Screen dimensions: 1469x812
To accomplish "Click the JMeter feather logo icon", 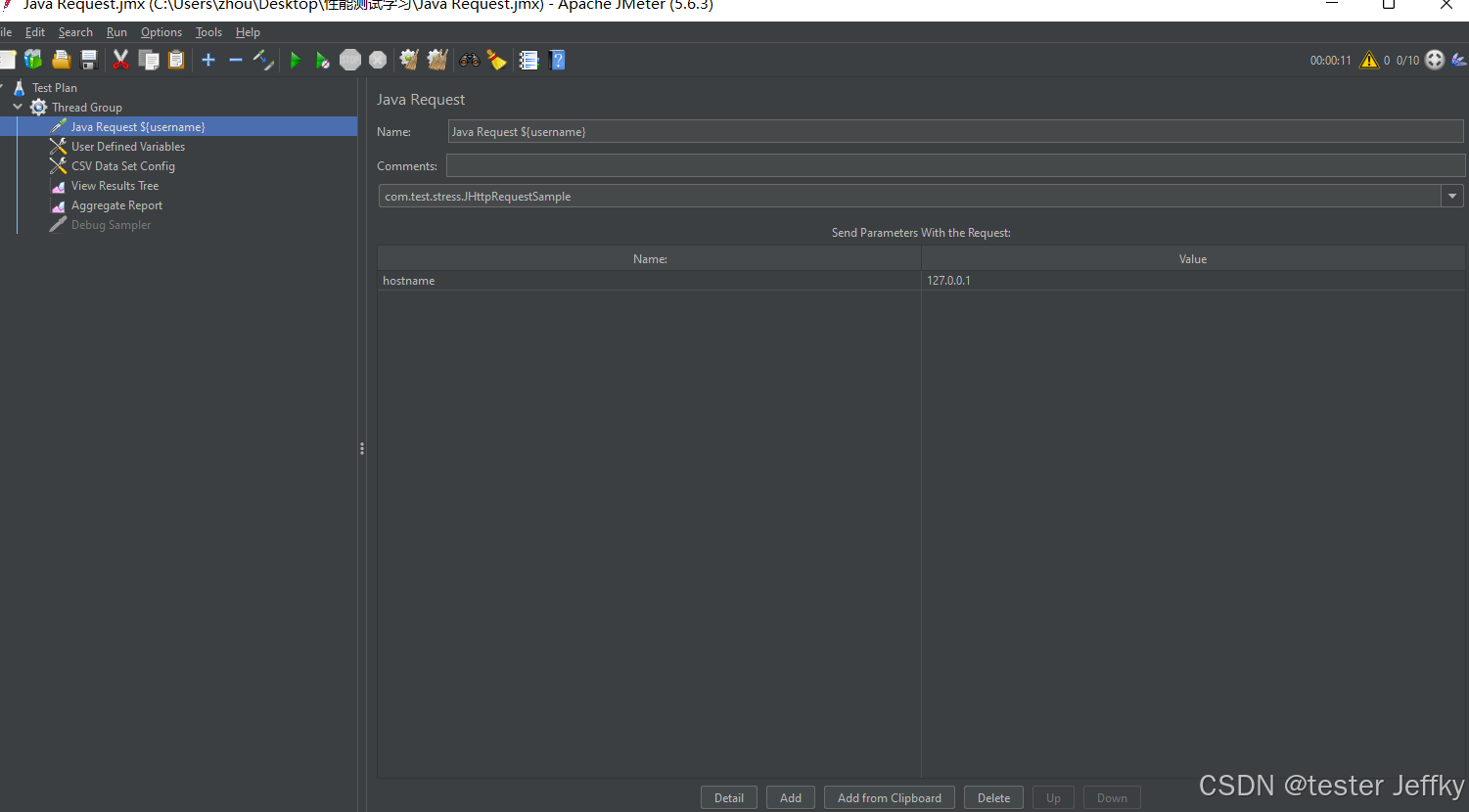I will tap(1459, 60).
